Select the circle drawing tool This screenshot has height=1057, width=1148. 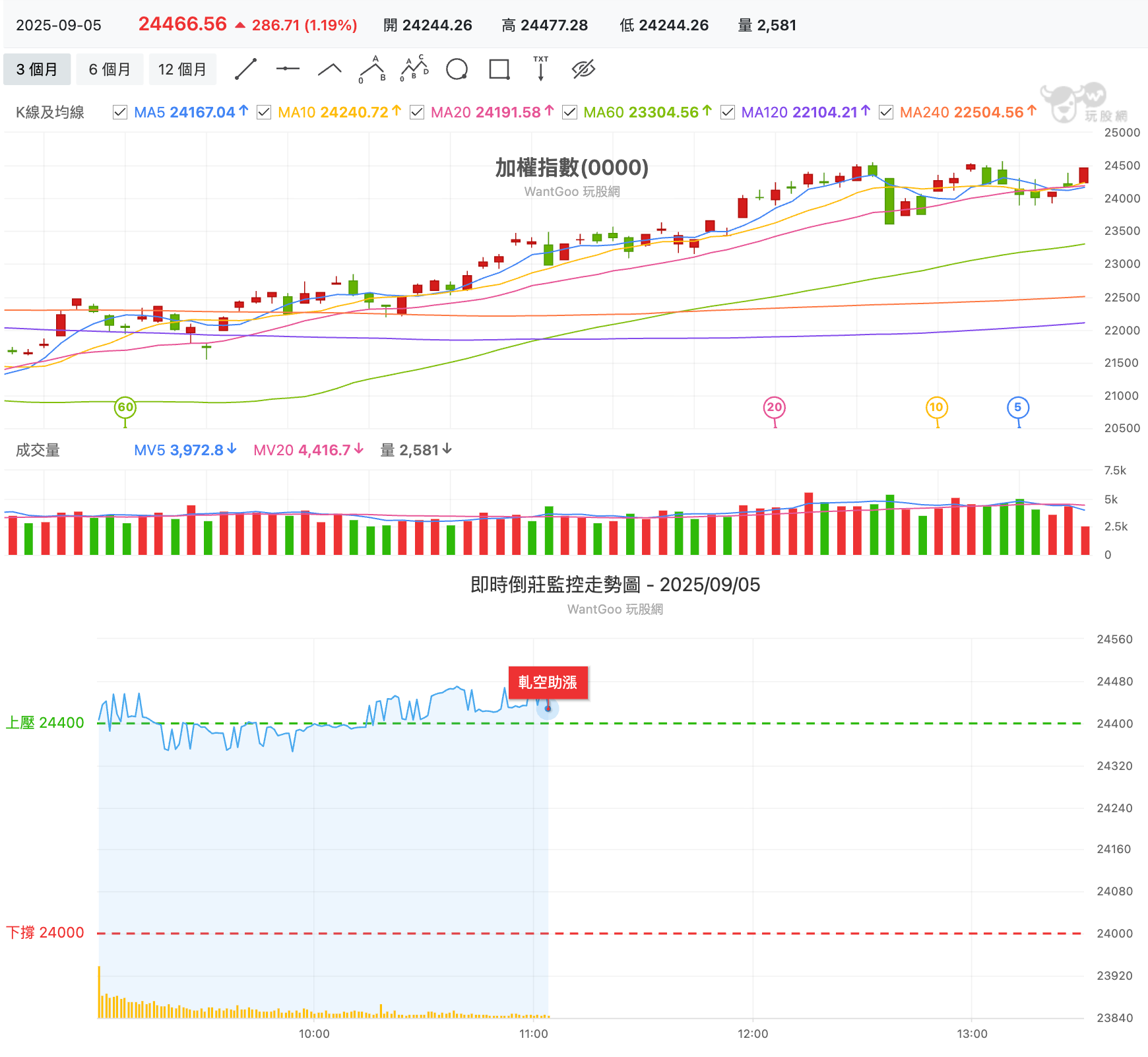click(x=457, y=69)
